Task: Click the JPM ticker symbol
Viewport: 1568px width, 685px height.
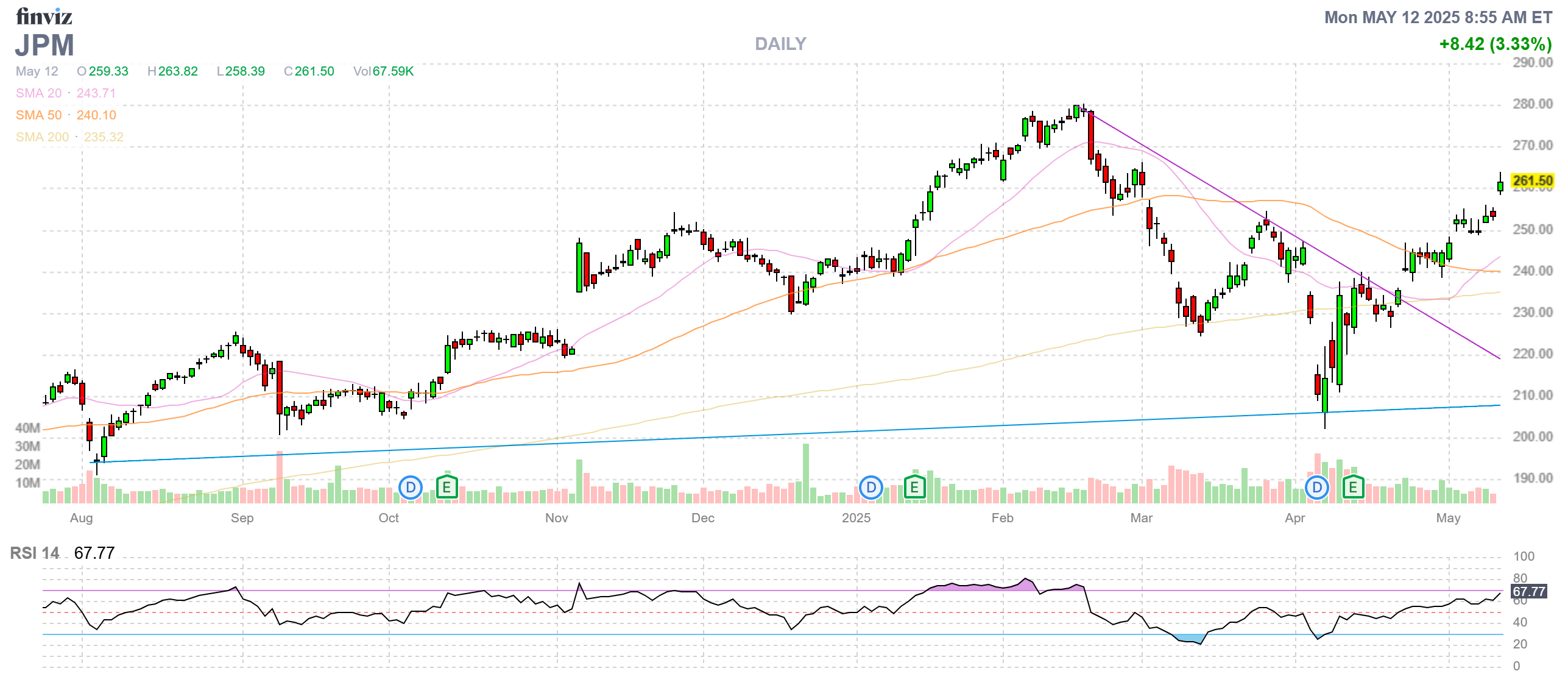Action: [x=44, y=46]
